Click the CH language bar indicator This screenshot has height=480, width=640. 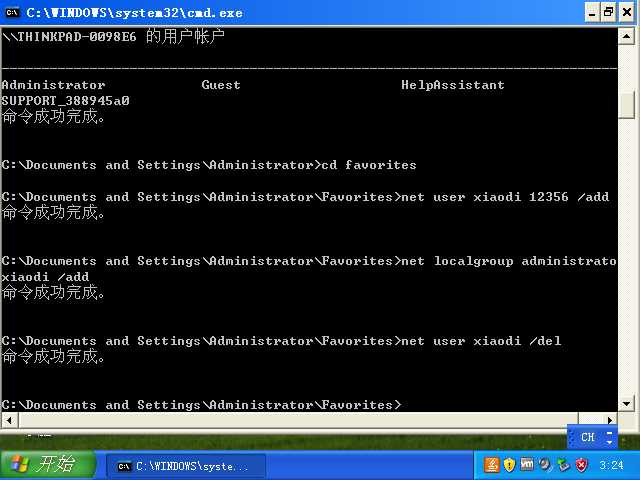[x=587, y=438]
